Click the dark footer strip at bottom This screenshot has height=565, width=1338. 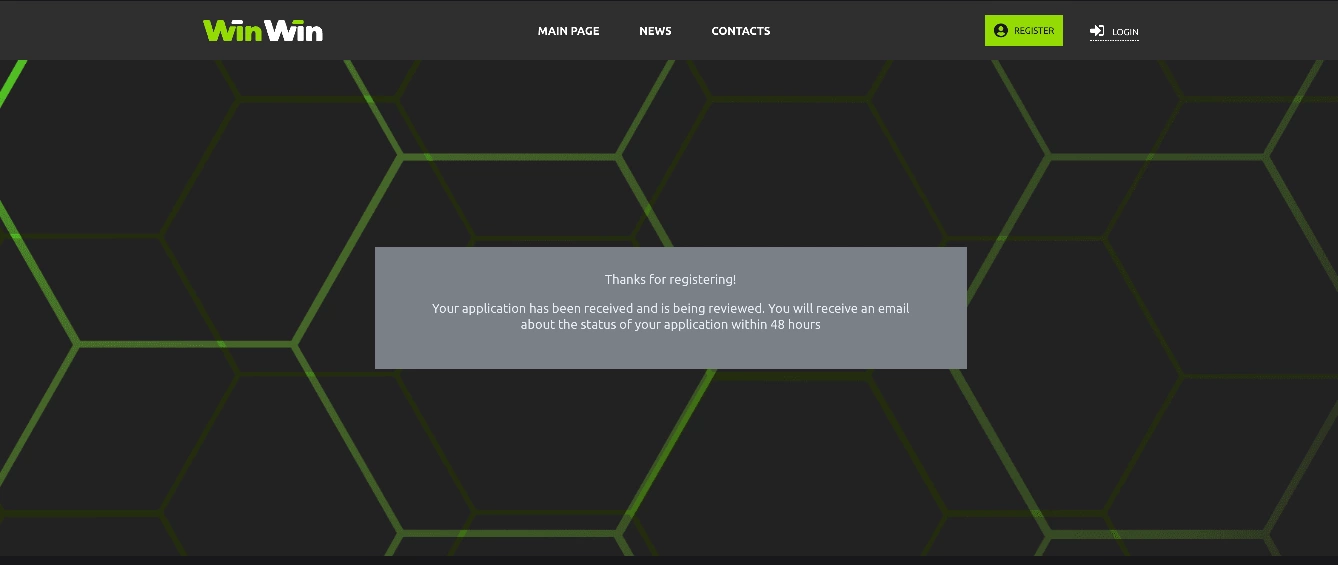point(669,560)
